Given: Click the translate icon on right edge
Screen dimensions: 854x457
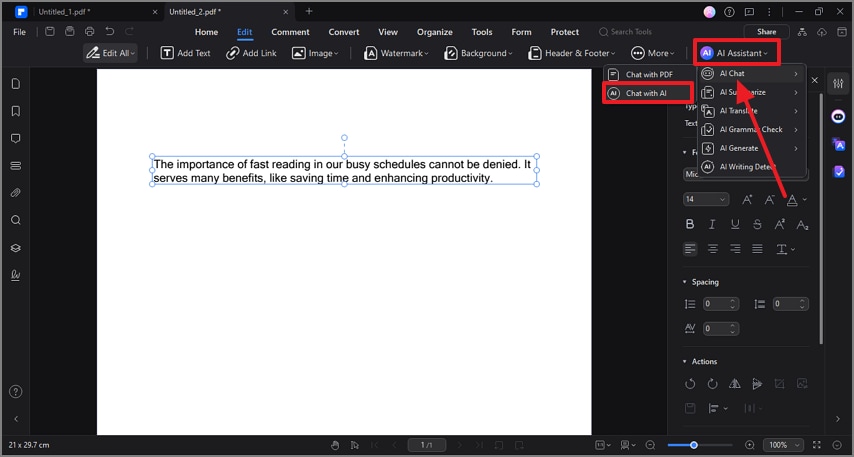Looking at the screenshot, I should [838, 144].
